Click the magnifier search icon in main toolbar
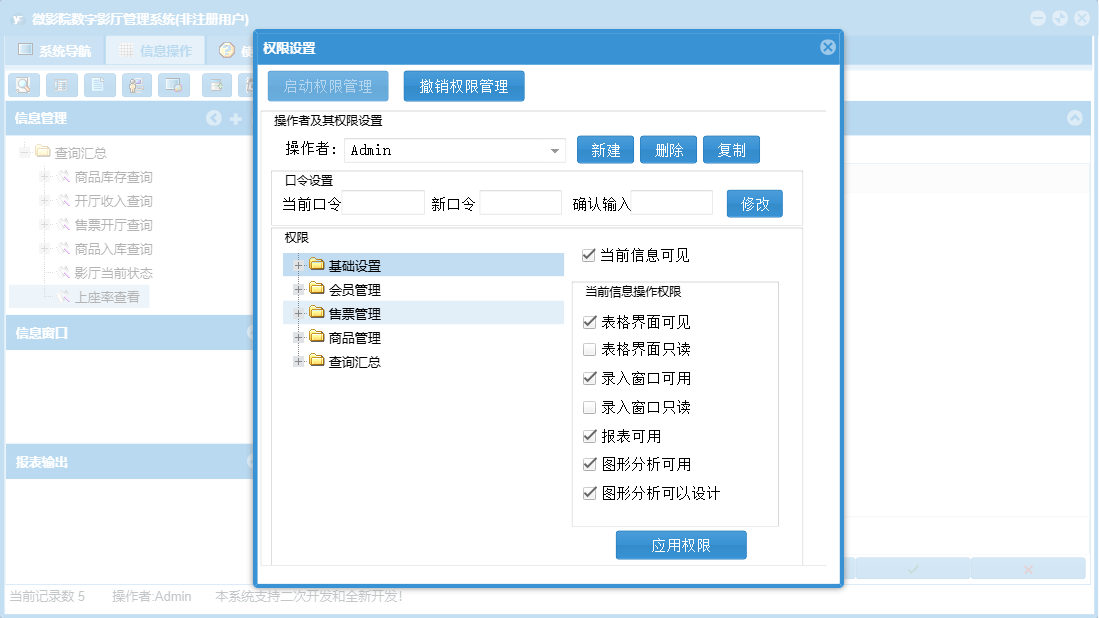Viewport: 1099px width, 618px height. [x=24, y=85]
